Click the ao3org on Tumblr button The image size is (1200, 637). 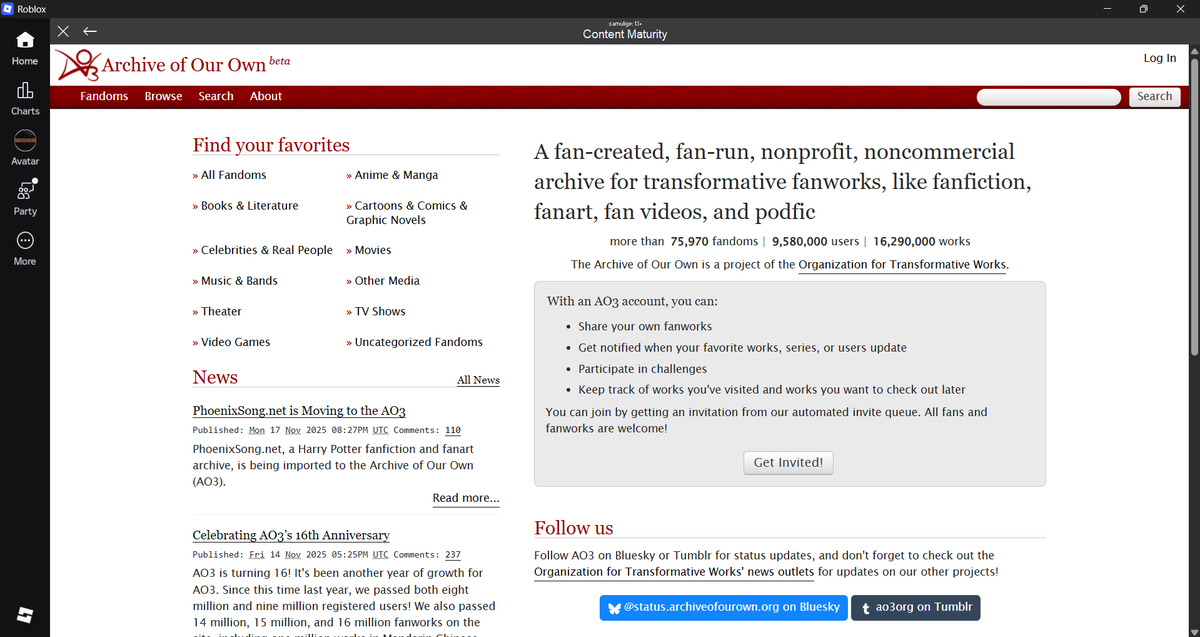pyautogui.click(x=915, y=607)
